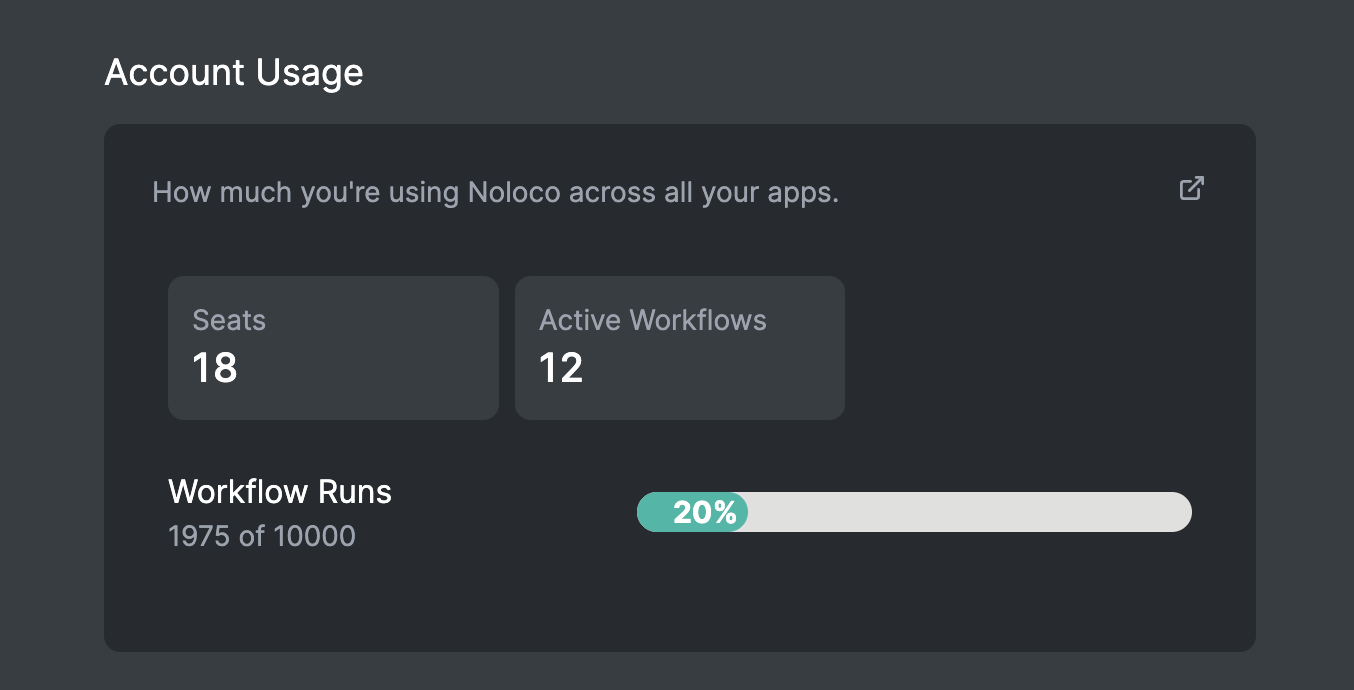This screenshot has height=690, width=1354.
Task: Click the "Account Usage" heading
Action: [234, 73]
